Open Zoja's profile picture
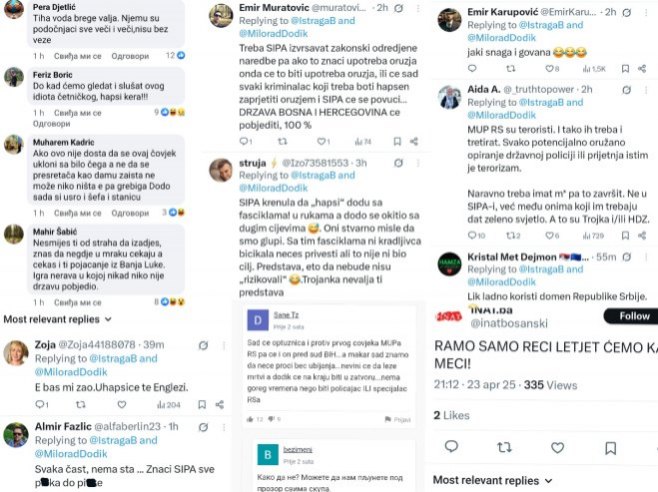658x492 pixels. click(x=15, y=352)
